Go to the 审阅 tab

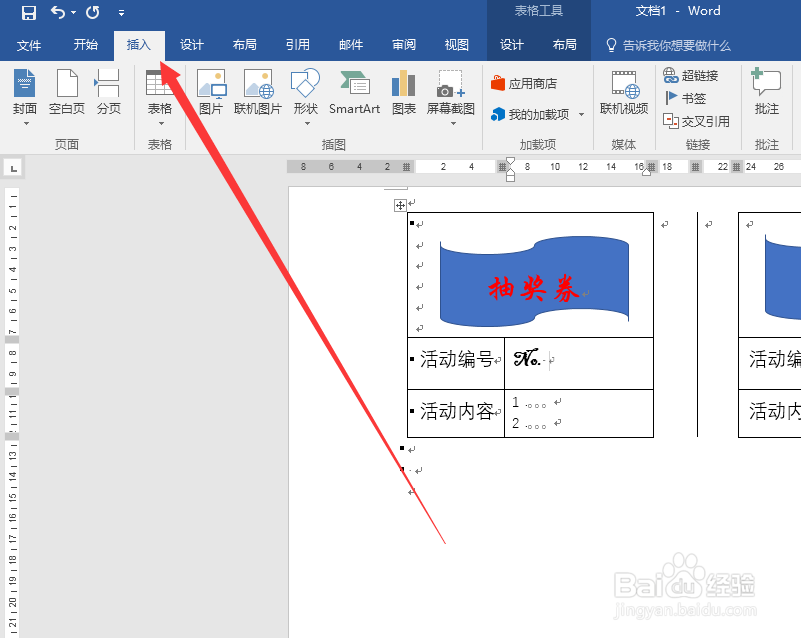pyautogui.click(x=404, y=45)
